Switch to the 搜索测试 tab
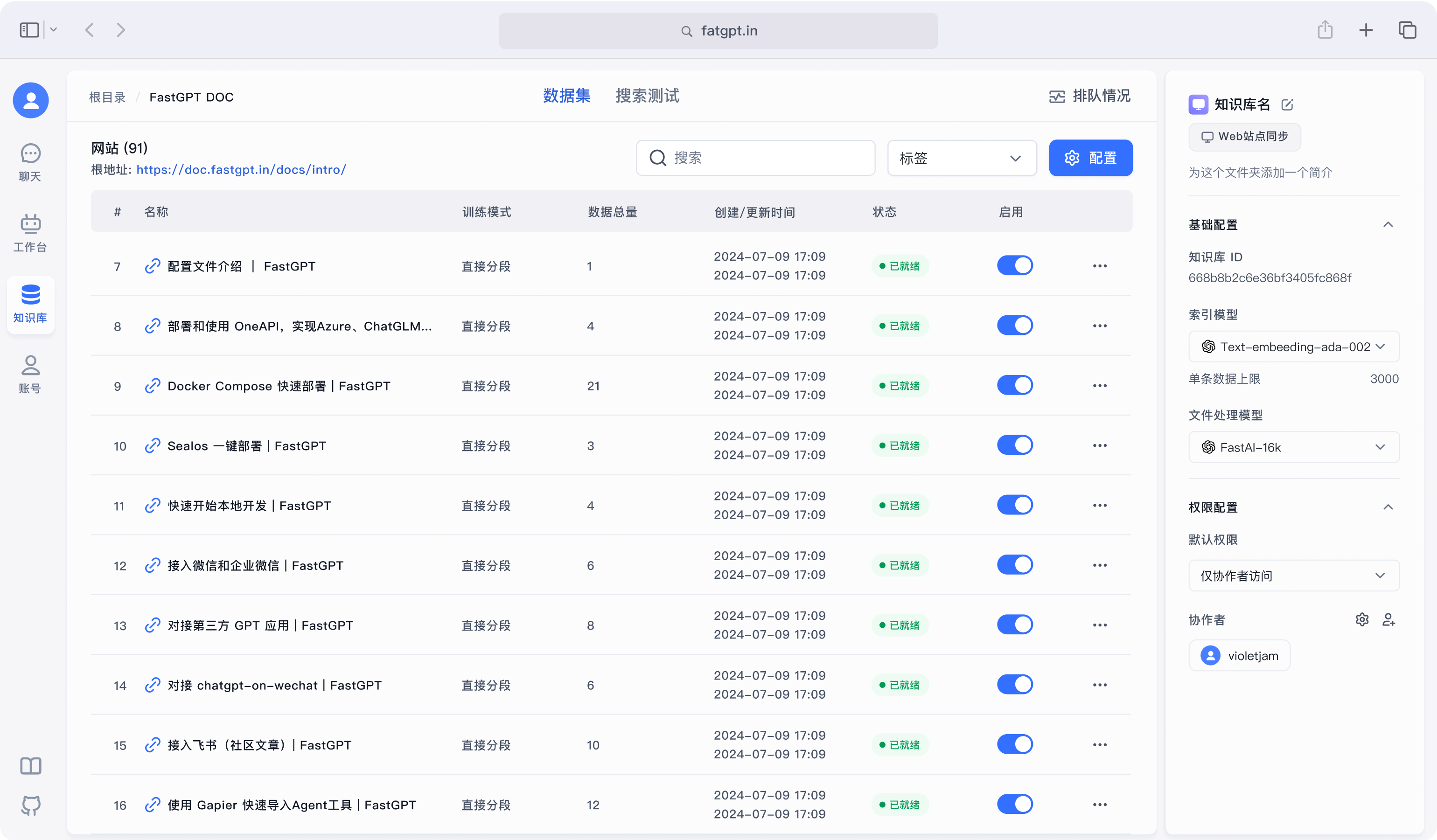The height and width of the screenshot is (840, 1437). pyautogui.click(x=647, y=96)
